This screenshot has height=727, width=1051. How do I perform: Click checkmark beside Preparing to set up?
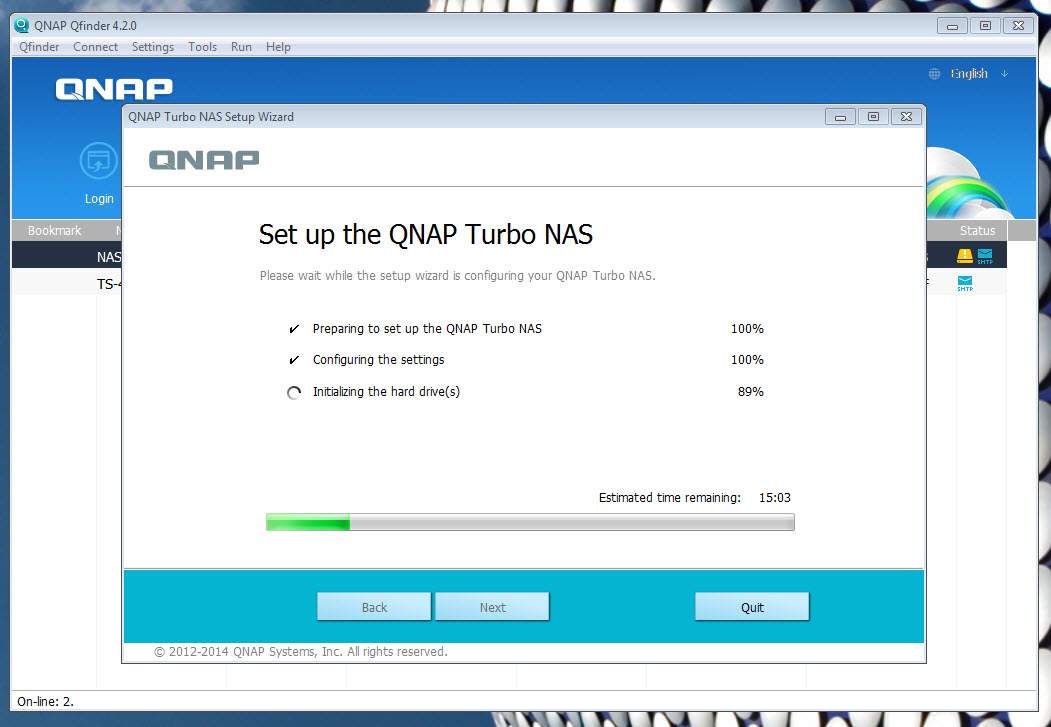[x=294, y=329]
